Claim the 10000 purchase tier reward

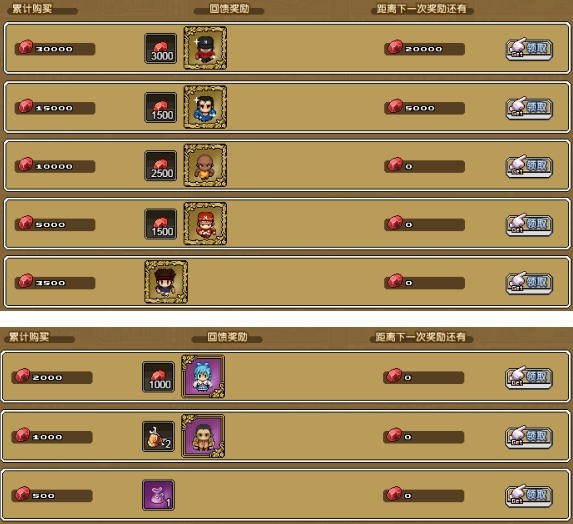click(x=529, y=166)
